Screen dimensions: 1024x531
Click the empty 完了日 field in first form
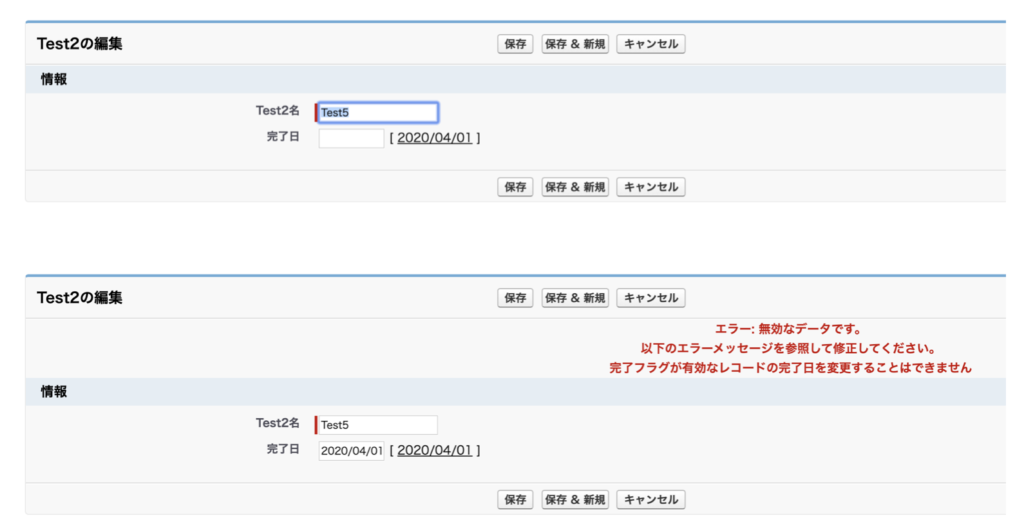[351, 138]
